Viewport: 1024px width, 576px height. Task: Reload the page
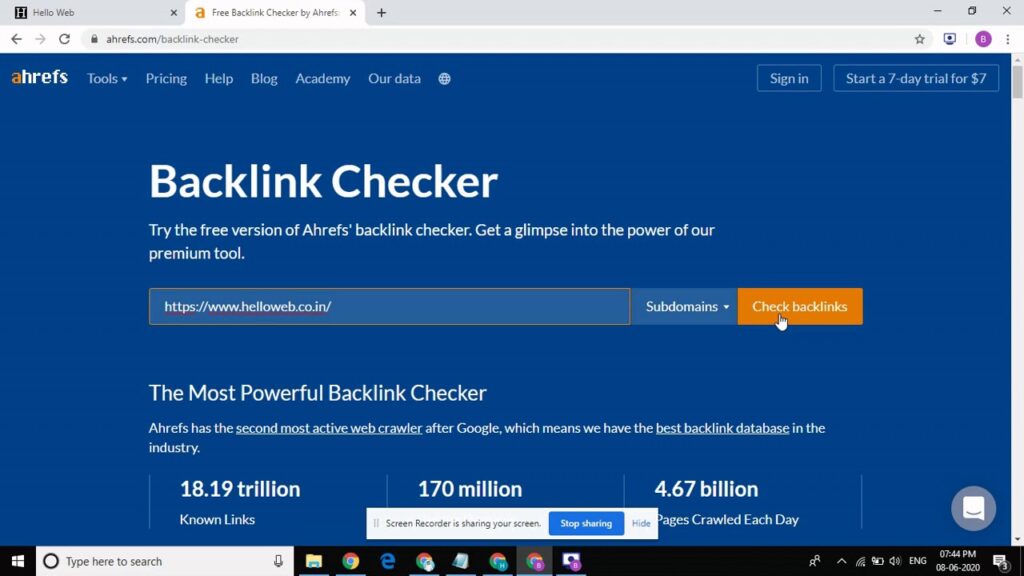64,39
